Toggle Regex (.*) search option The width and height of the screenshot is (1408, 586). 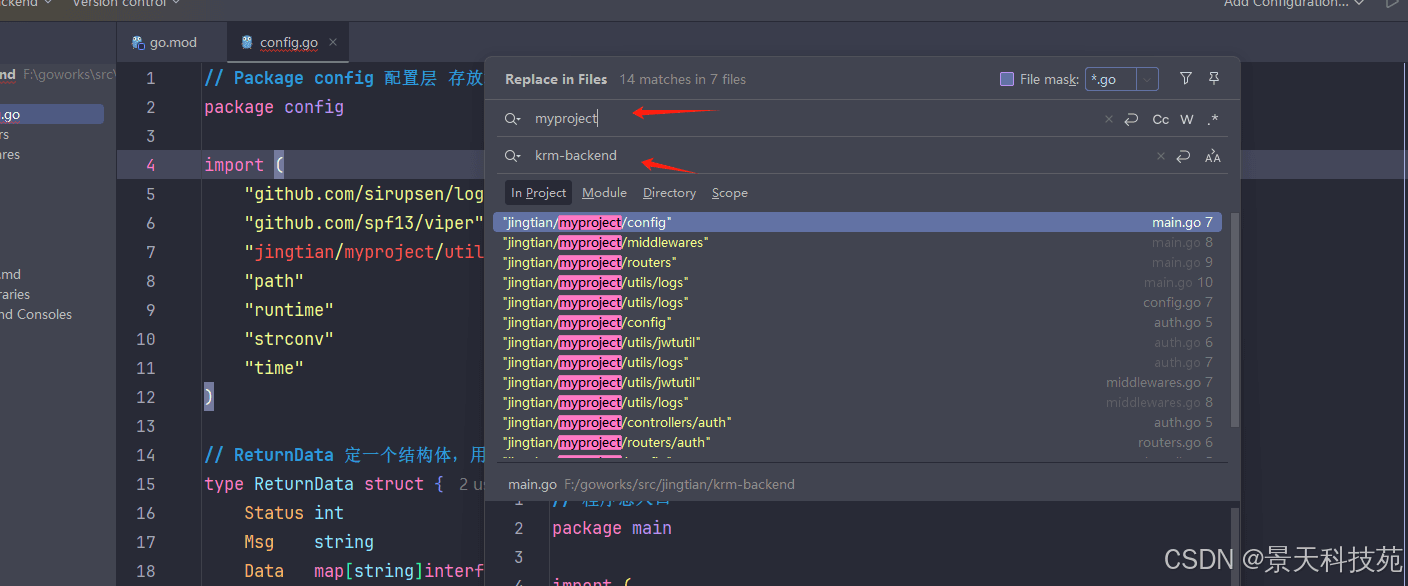point(1213,119)
